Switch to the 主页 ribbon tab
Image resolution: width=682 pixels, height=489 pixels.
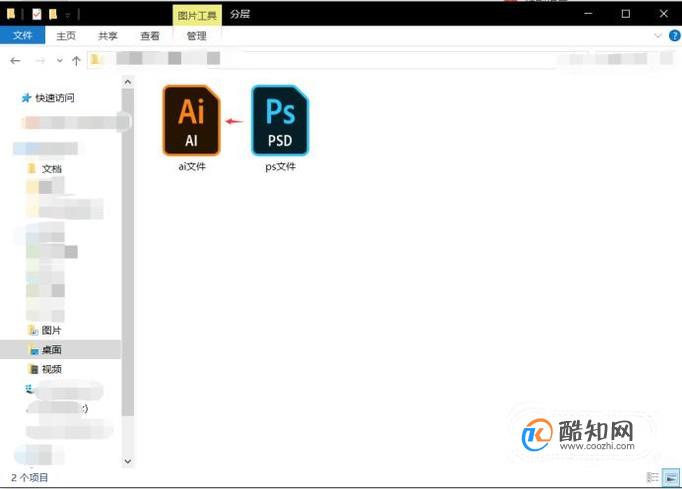[66, 36]
